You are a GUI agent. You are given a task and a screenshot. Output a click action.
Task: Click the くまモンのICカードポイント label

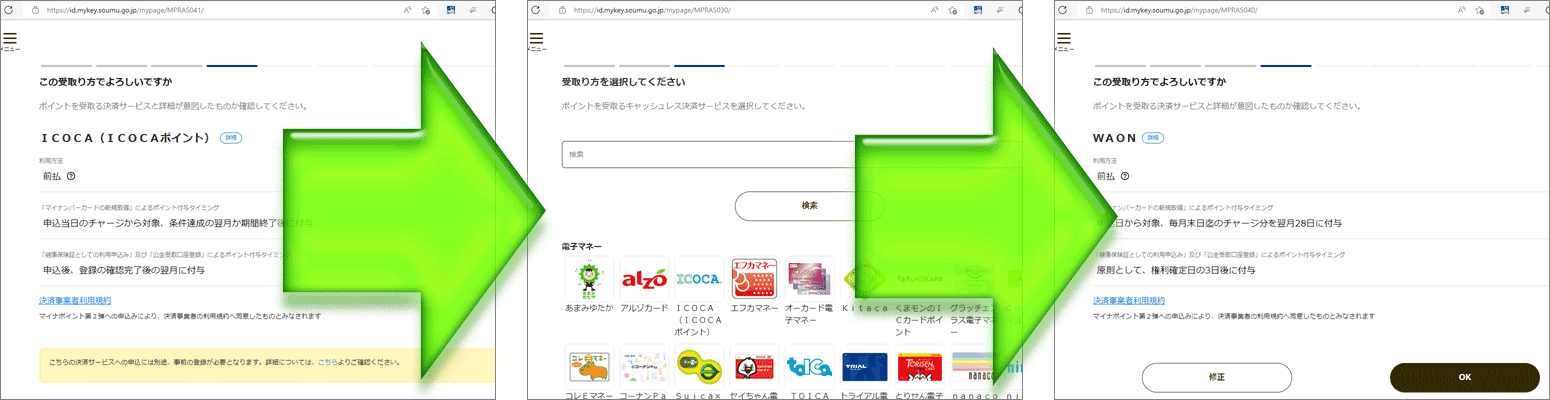pyautogui.click(x=920, y=320)
